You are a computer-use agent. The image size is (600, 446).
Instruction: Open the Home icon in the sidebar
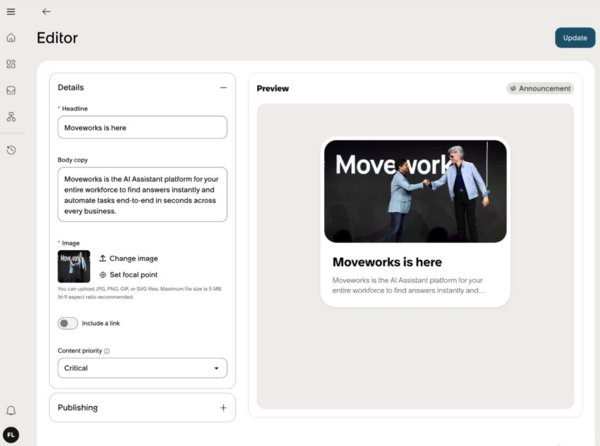pos(11,38)
